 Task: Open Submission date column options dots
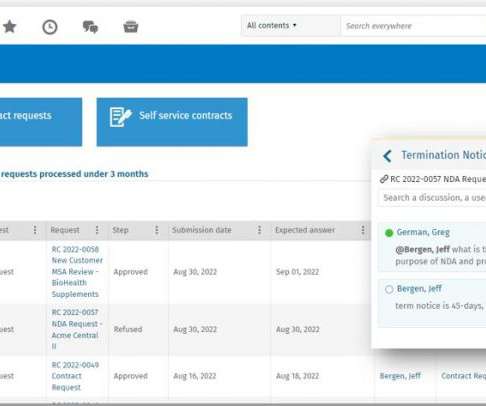[259, 230]
